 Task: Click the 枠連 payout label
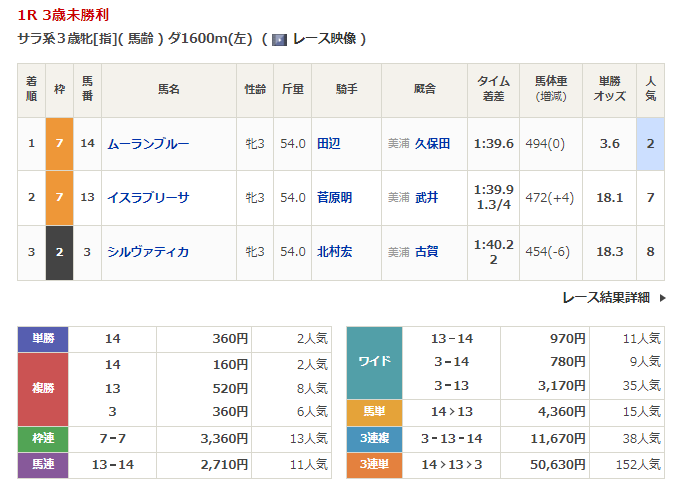(x=42, y=439)
